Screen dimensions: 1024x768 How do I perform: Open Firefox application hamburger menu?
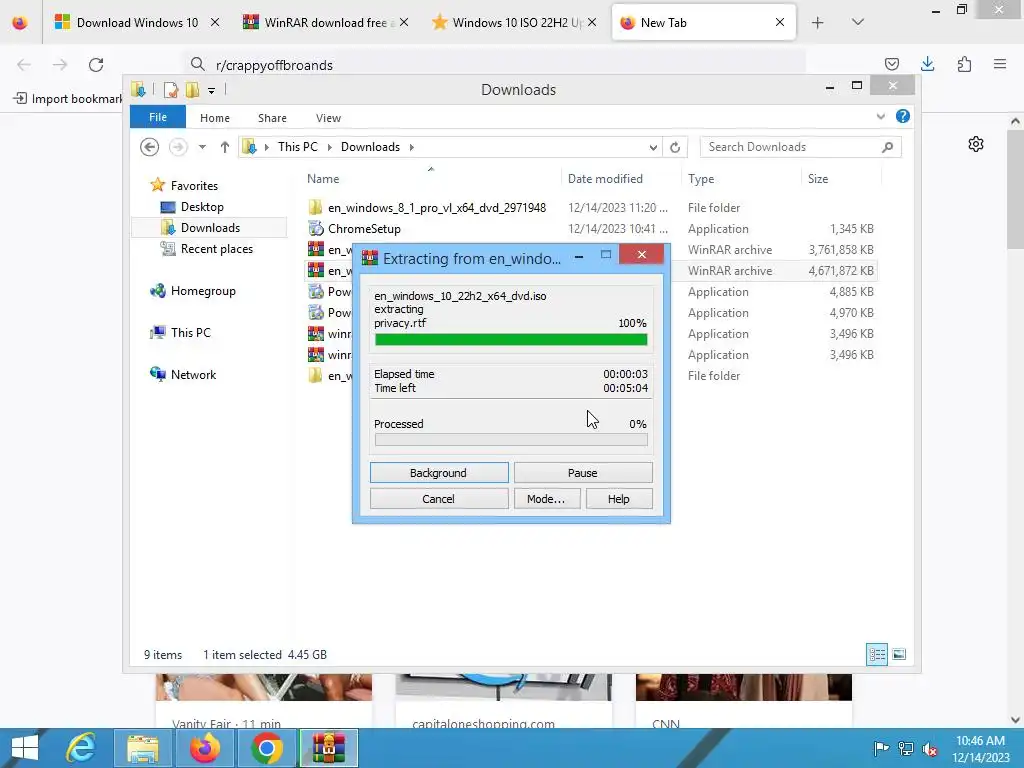1000,64
